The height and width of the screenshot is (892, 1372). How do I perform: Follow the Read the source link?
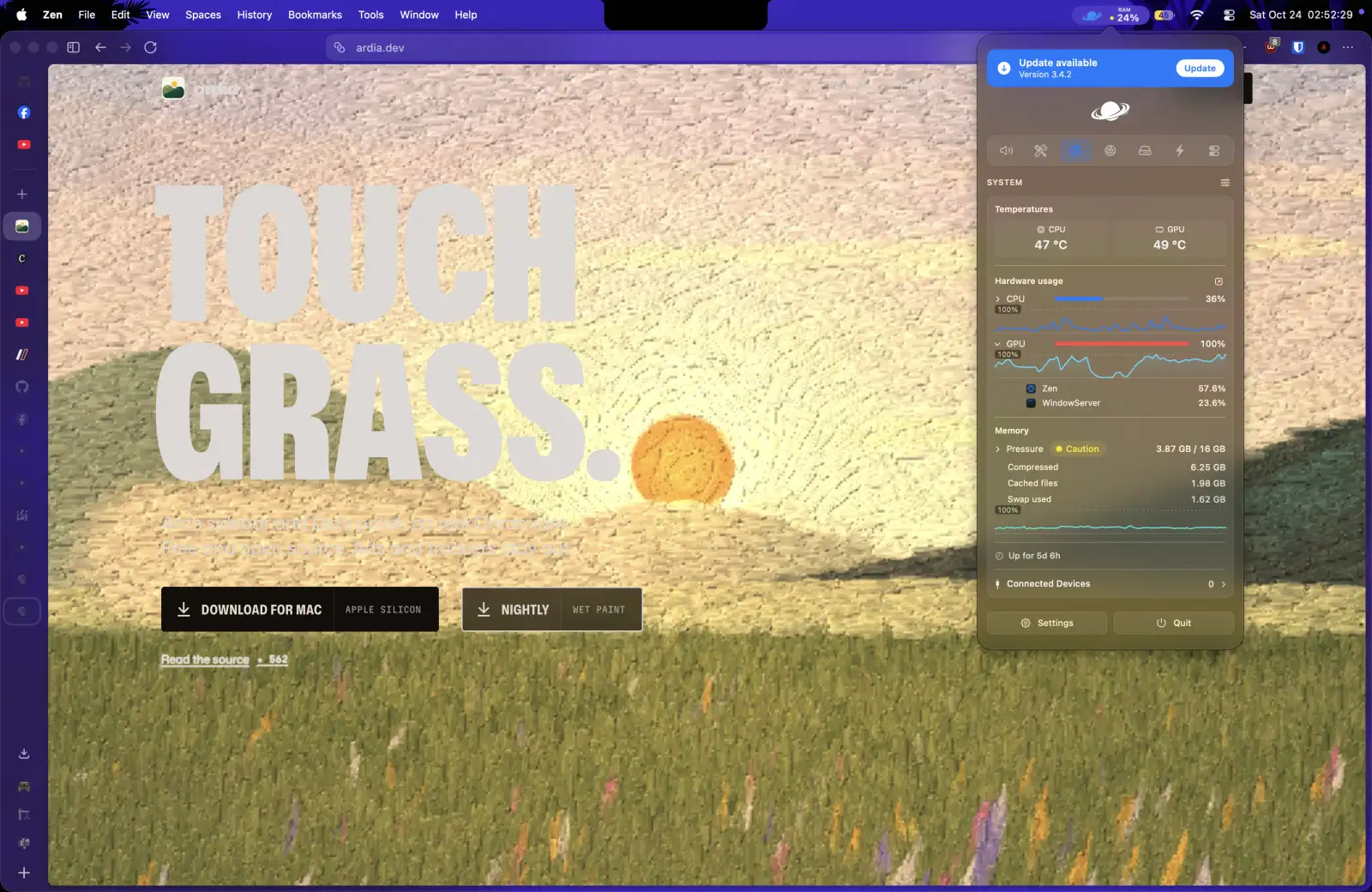[x=205, y=660]
